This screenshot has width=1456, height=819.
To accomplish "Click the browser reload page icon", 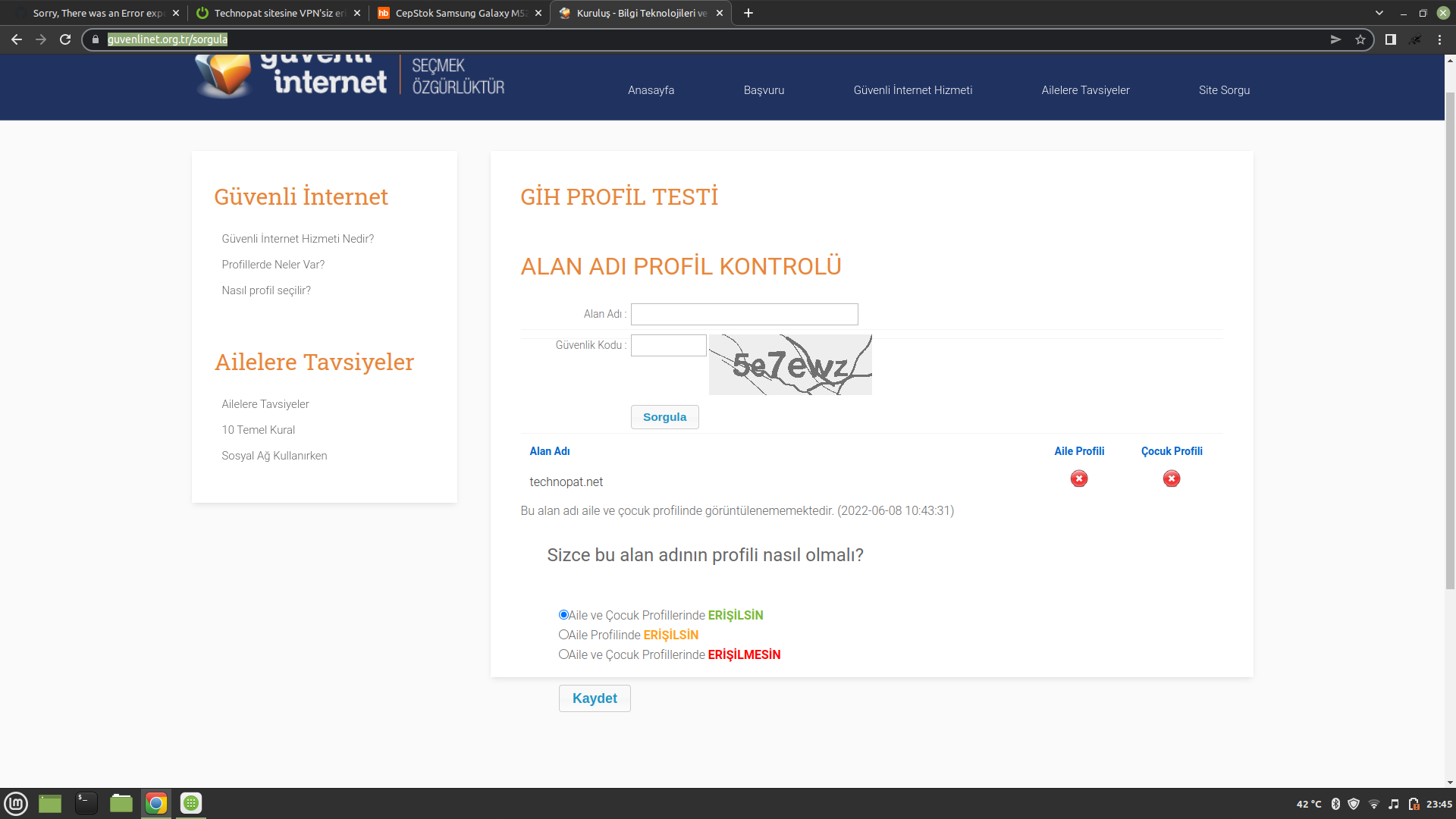I will 65,39.
